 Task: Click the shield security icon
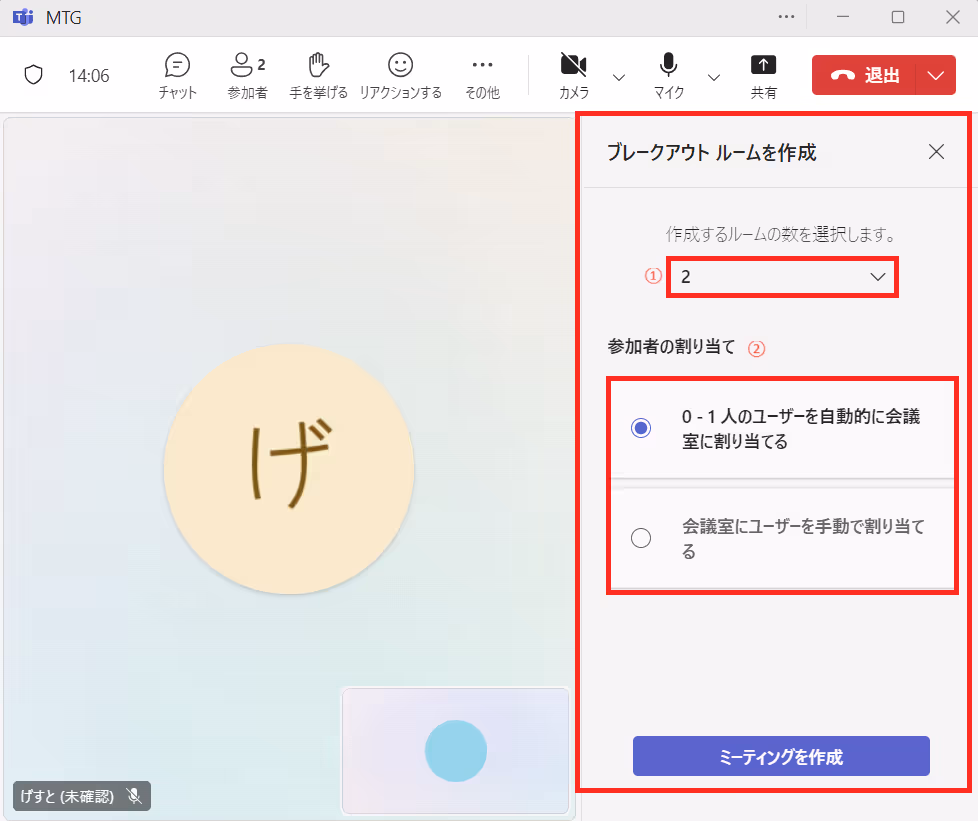tap(33, 75)
